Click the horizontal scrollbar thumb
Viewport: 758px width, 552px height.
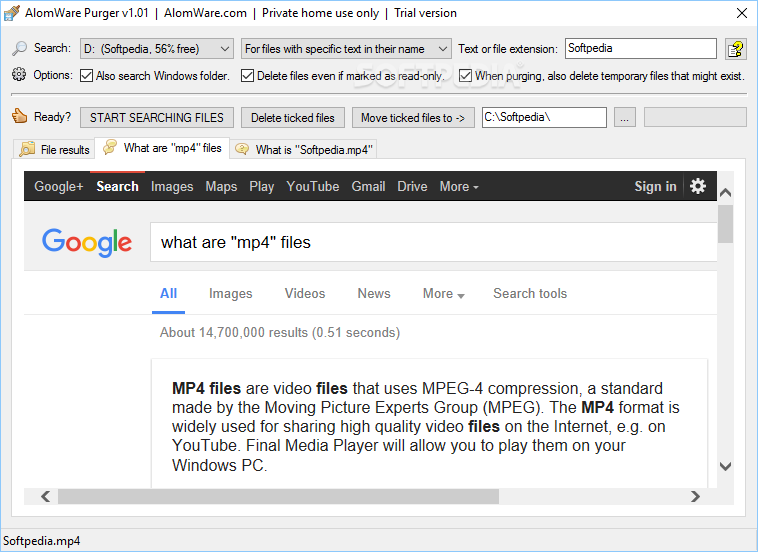[x=278, y=496]
